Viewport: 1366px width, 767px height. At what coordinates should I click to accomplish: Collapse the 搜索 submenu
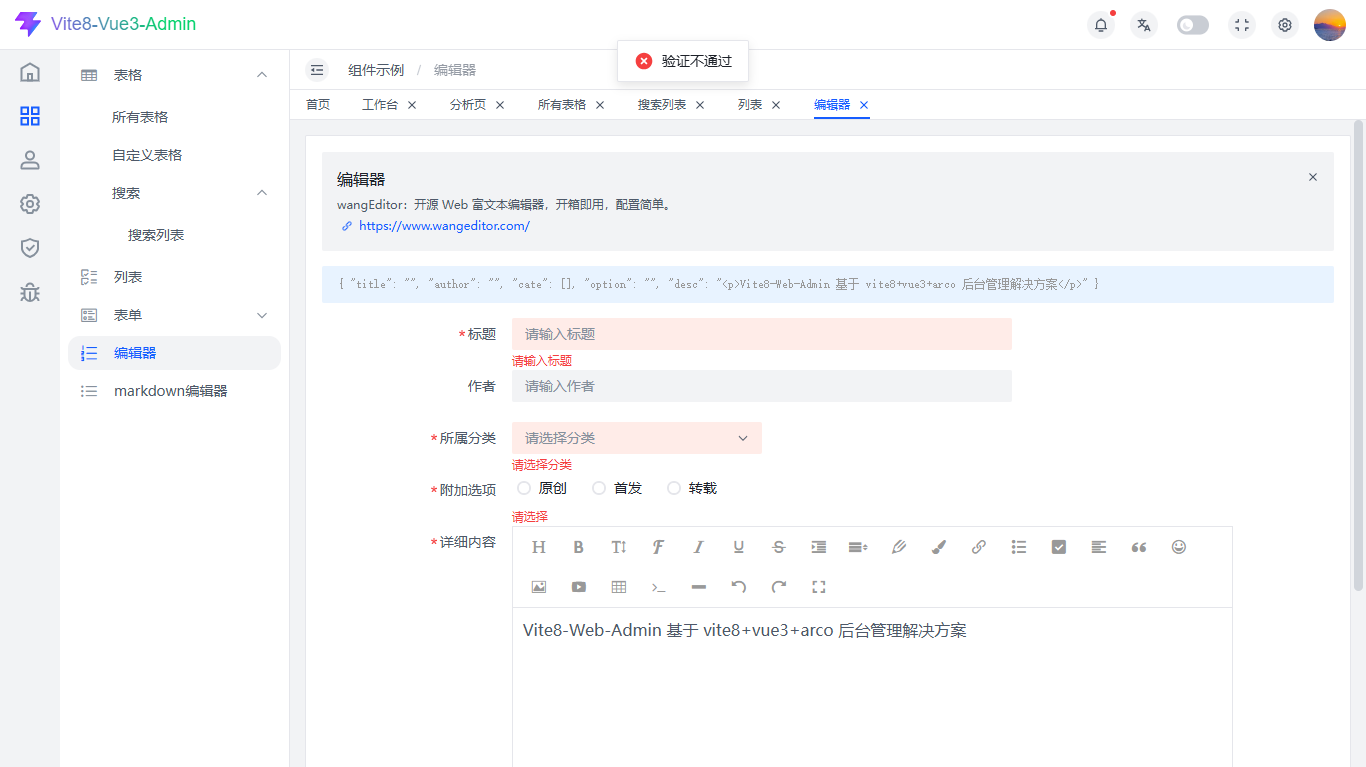(174, 193)
